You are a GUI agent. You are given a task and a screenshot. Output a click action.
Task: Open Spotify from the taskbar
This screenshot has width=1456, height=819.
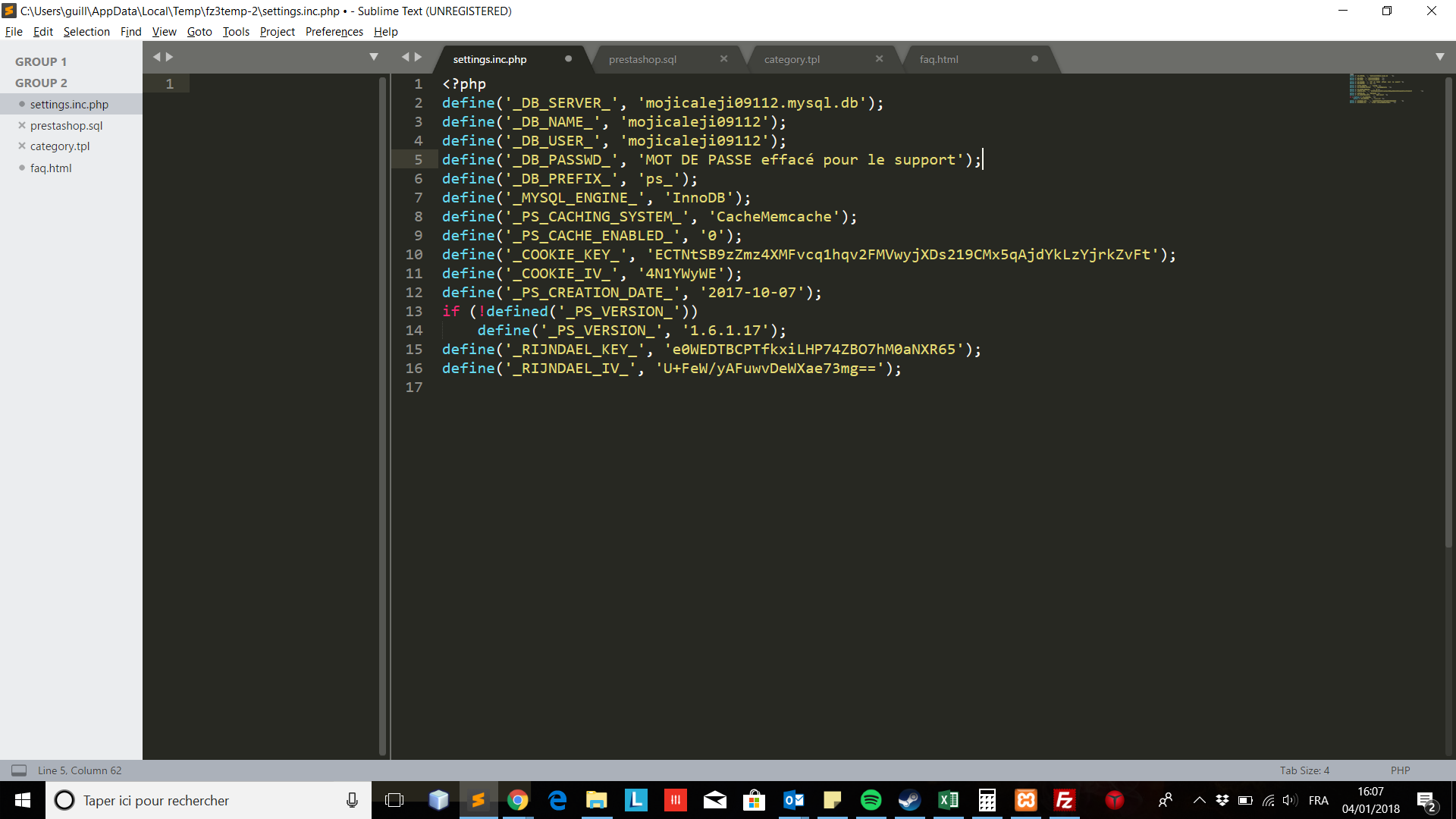click(871, 800)
